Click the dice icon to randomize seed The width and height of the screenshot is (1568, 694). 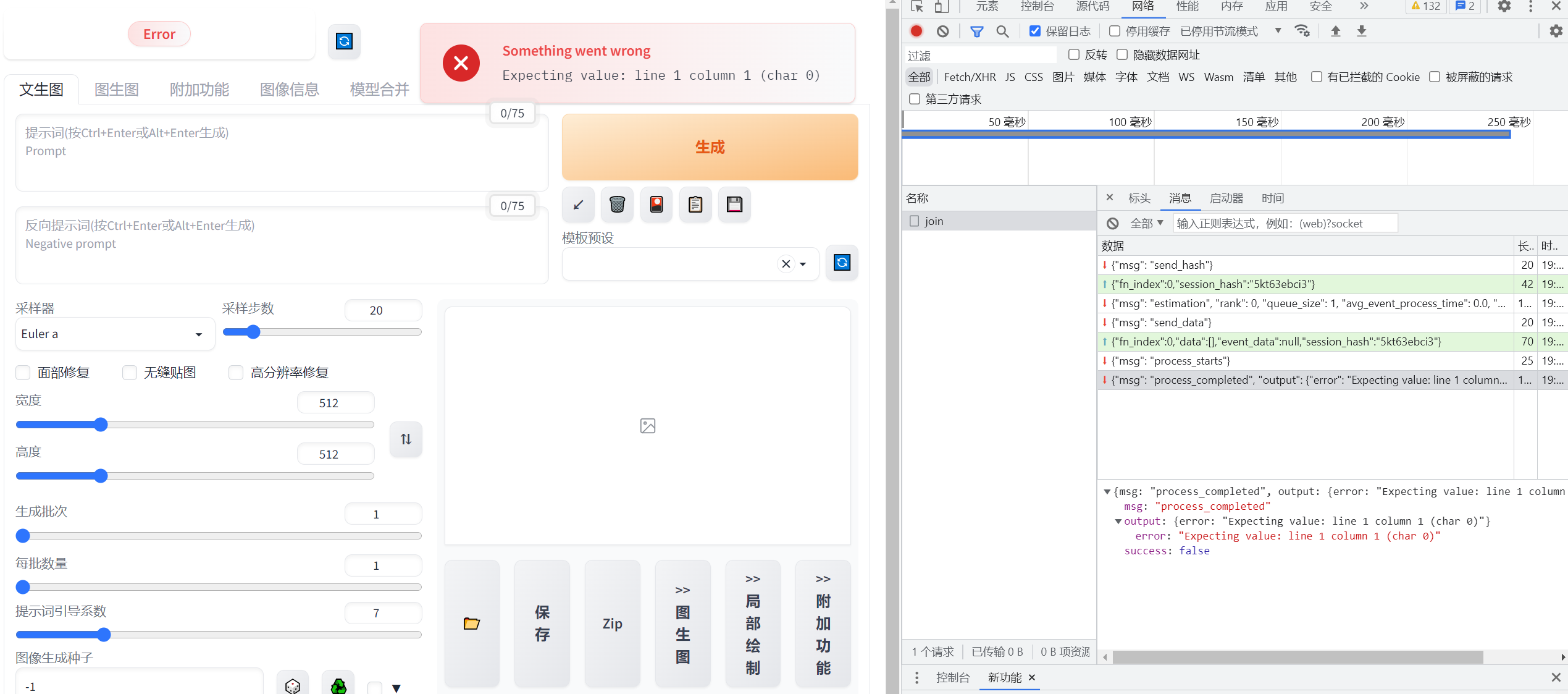click(x=292, y=685)
